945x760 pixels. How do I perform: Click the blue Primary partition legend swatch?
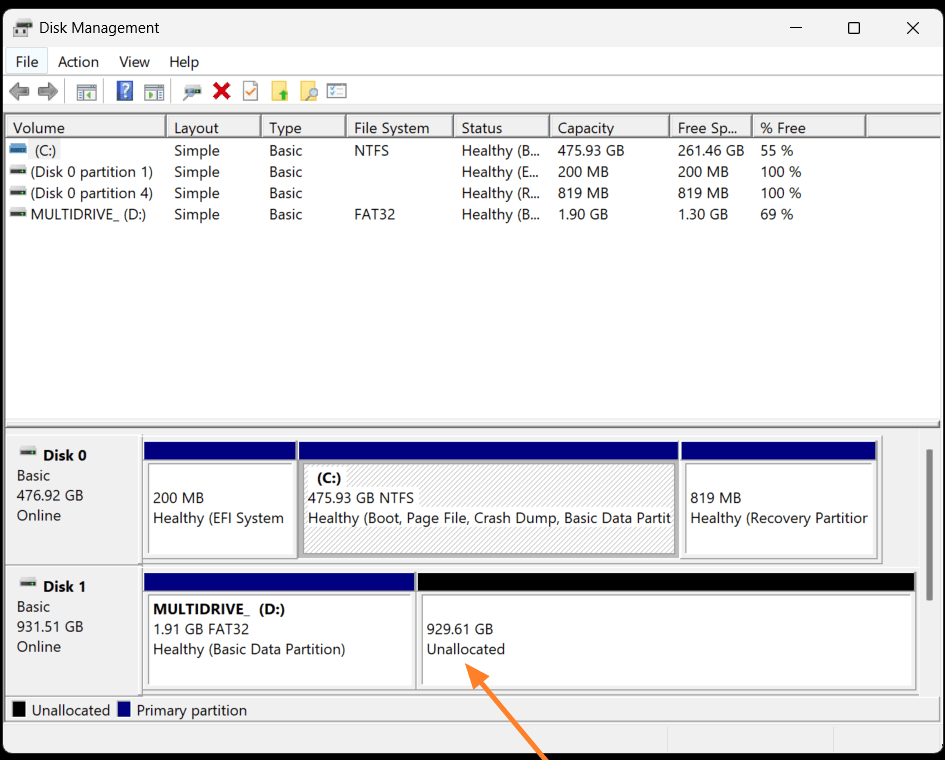pyautogui.click(x=124, y=709)
